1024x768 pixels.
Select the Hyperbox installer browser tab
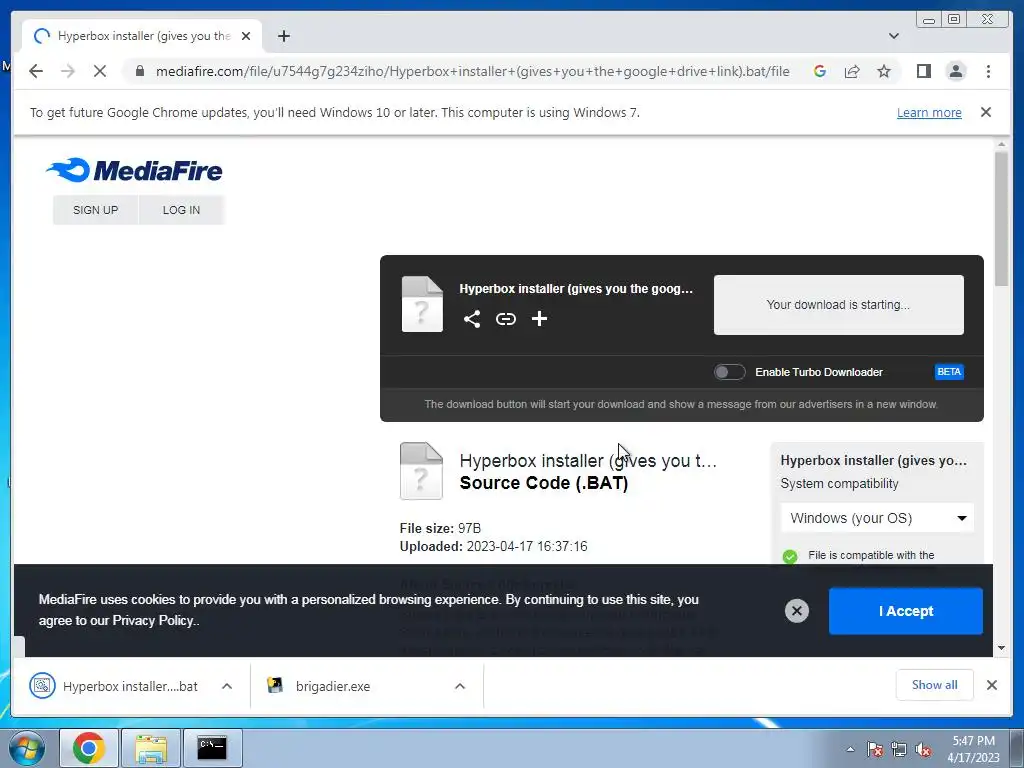tap(142, 36)
